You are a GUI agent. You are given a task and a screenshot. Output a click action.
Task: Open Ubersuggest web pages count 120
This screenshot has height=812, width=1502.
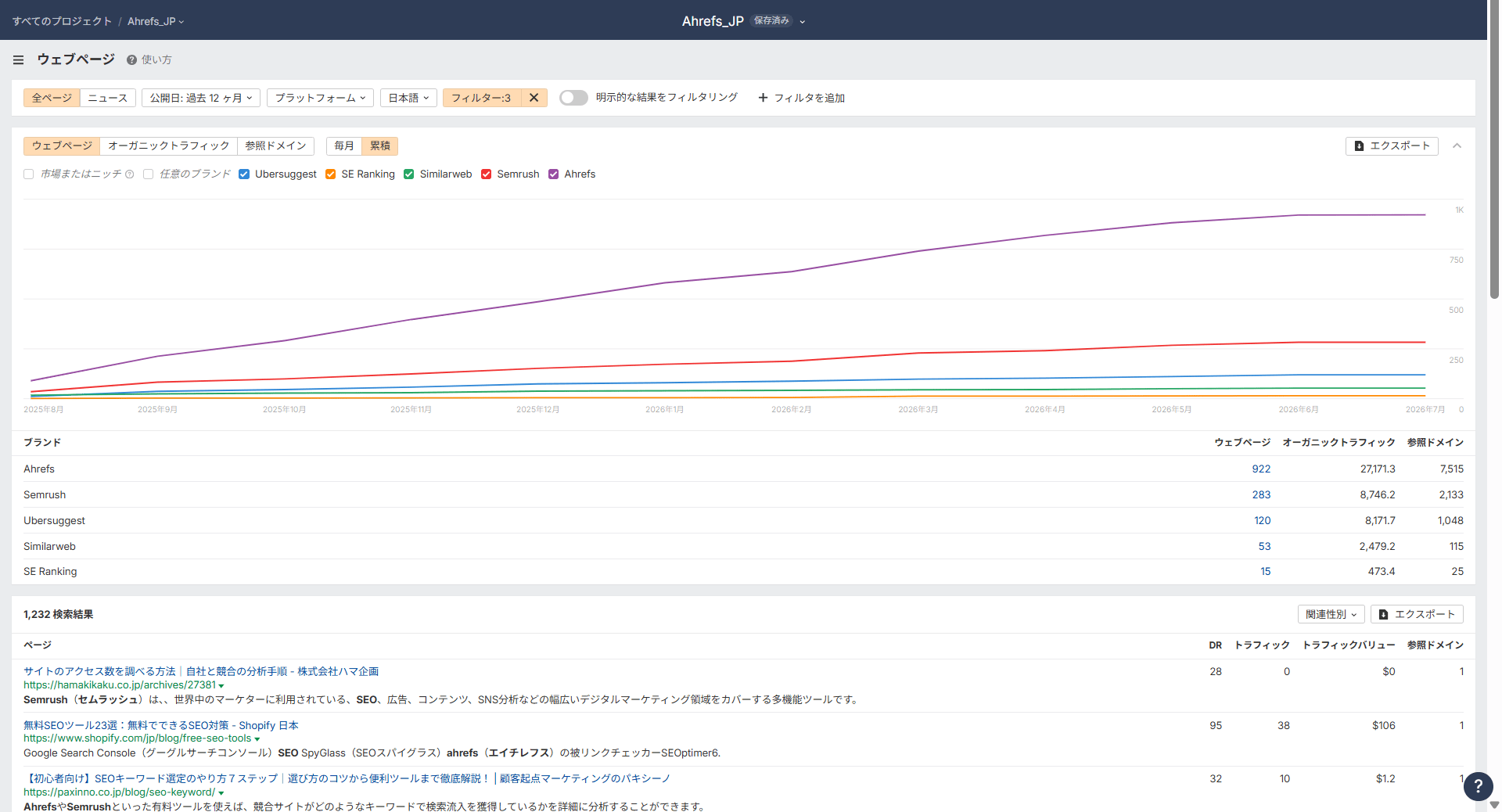click(x=1263, y=521)
